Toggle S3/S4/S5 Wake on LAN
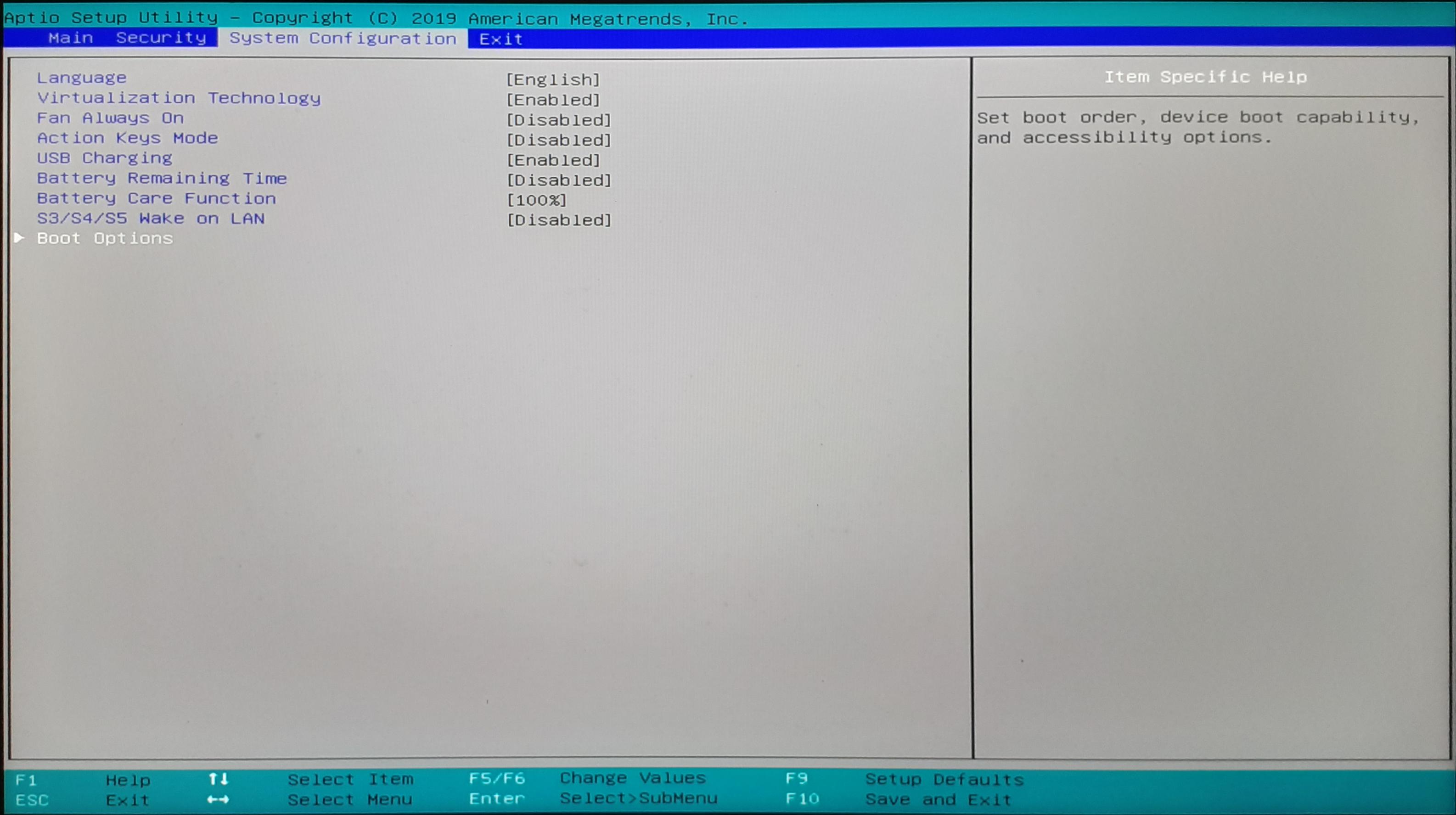 558,220
